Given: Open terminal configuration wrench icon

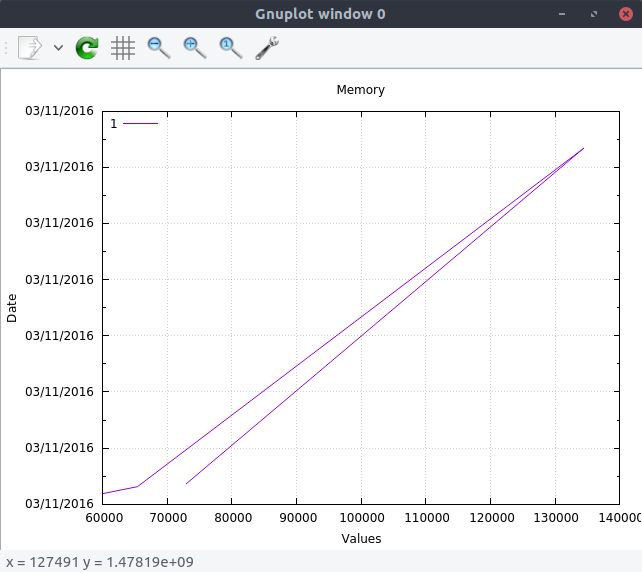Looking at the screenshot, I should [267, 48].
